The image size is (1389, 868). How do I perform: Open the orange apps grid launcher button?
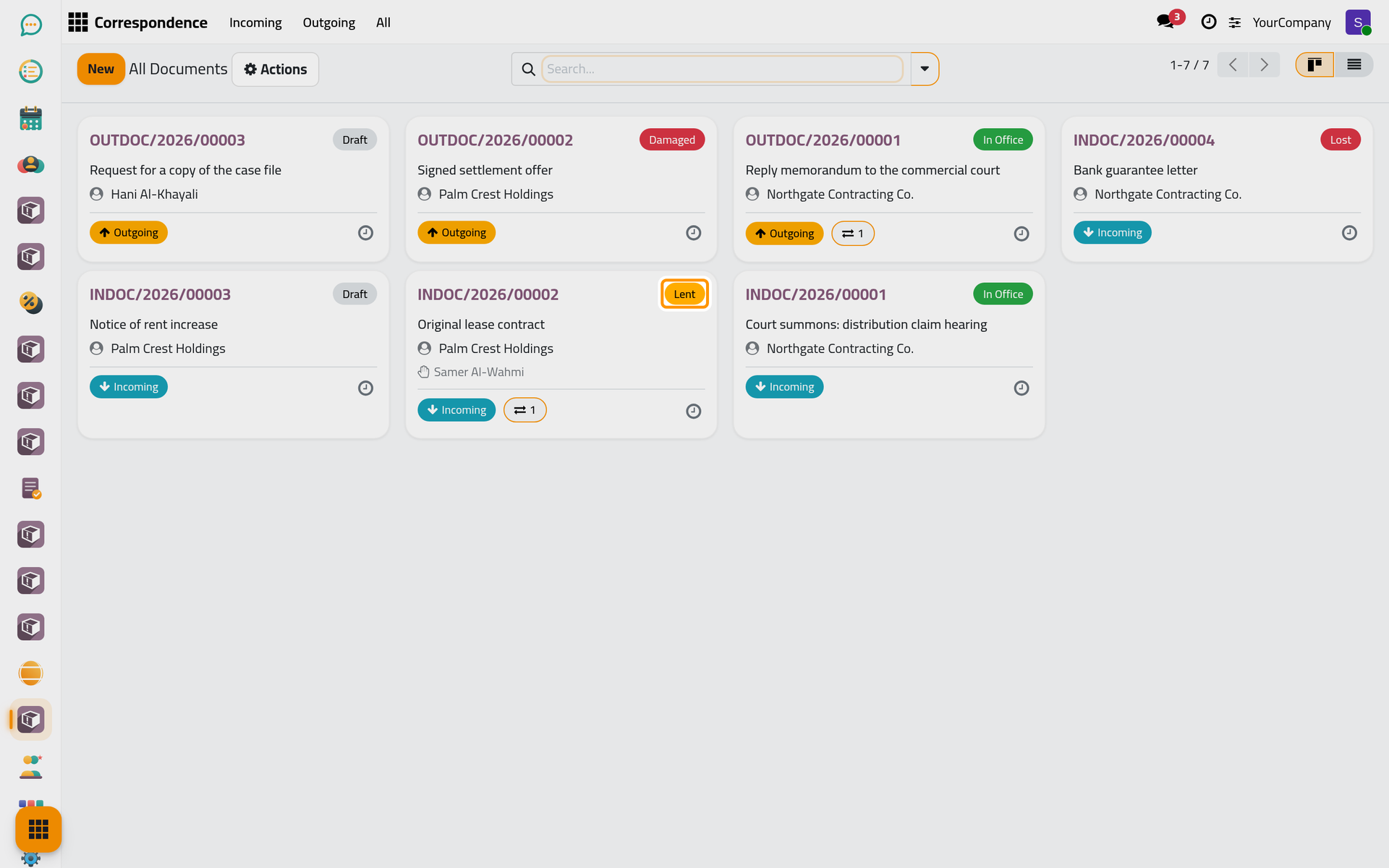point(38,829)
